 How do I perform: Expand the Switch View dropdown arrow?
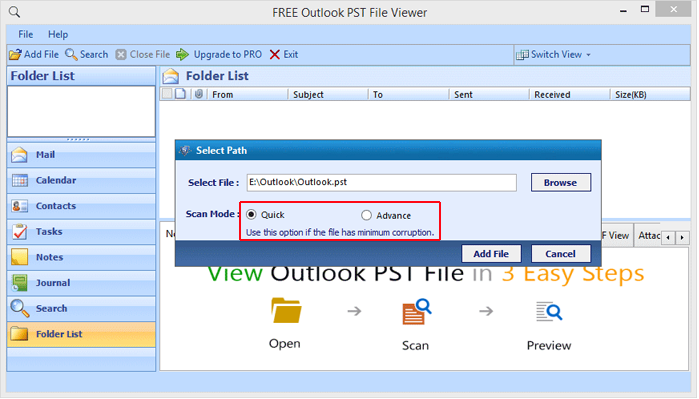[x=588, y=55]
